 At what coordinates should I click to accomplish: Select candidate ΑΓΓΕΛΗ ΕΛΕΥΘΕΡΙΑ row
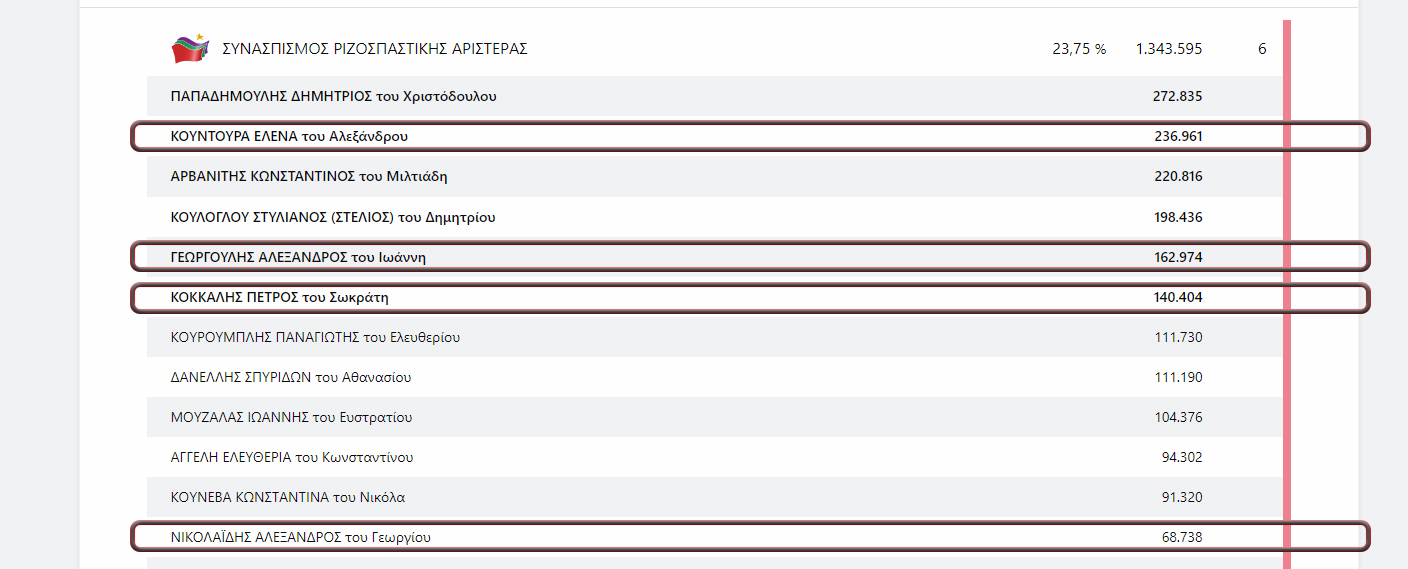pos(714,457)
